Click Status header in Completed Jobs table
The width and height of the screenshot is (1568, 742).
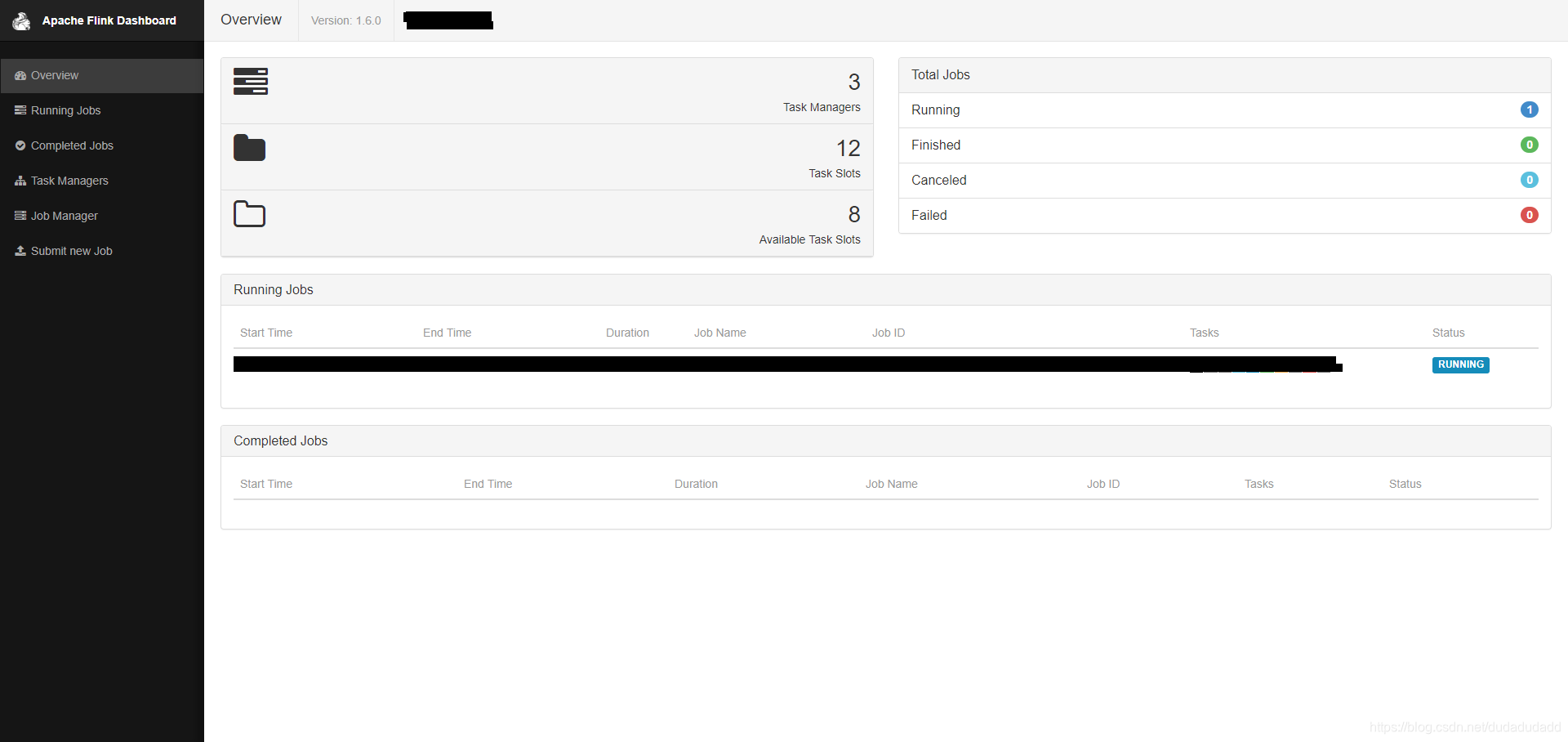[1405, 484]
